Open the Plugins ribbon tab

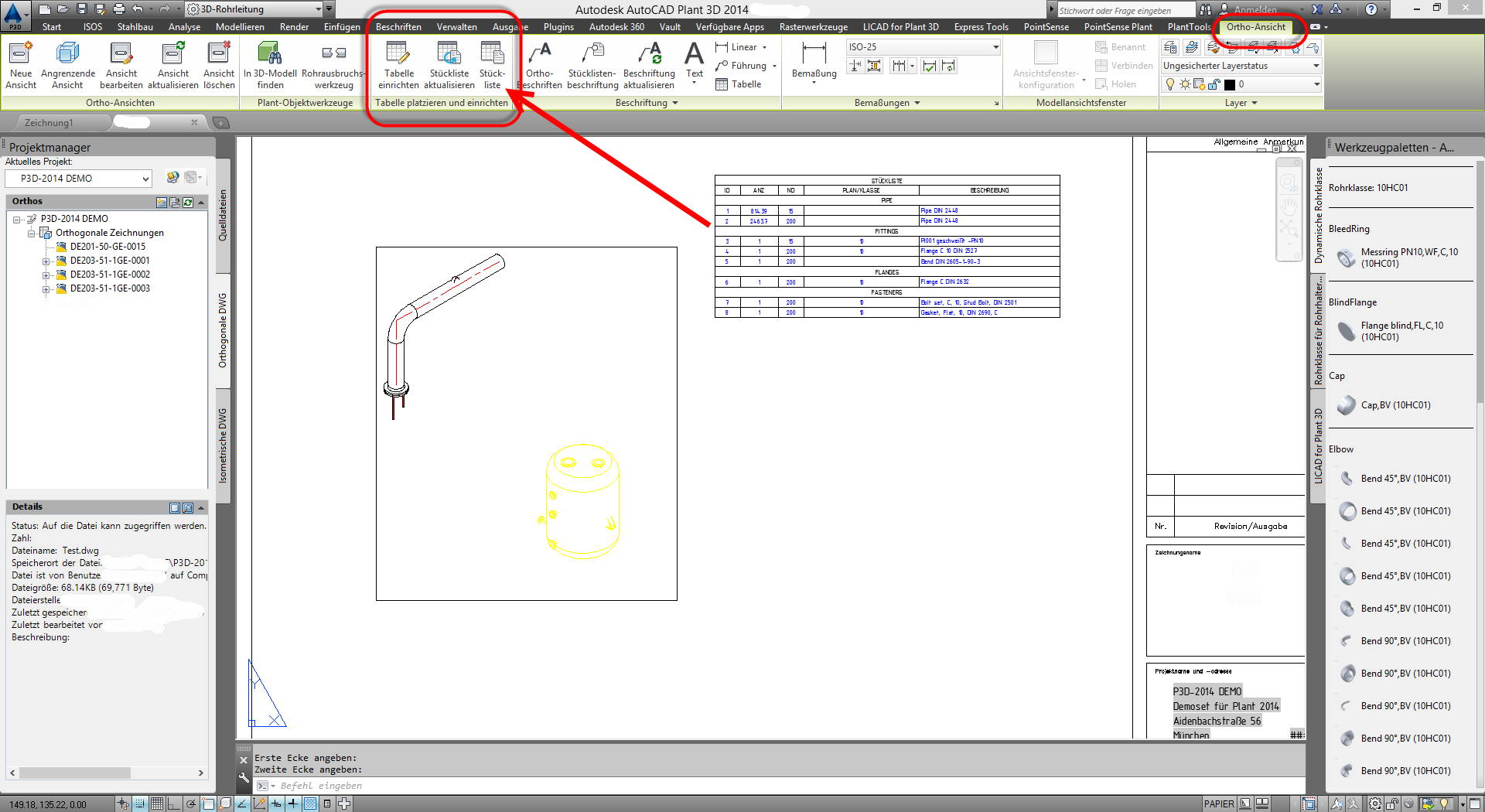[558, 27]
